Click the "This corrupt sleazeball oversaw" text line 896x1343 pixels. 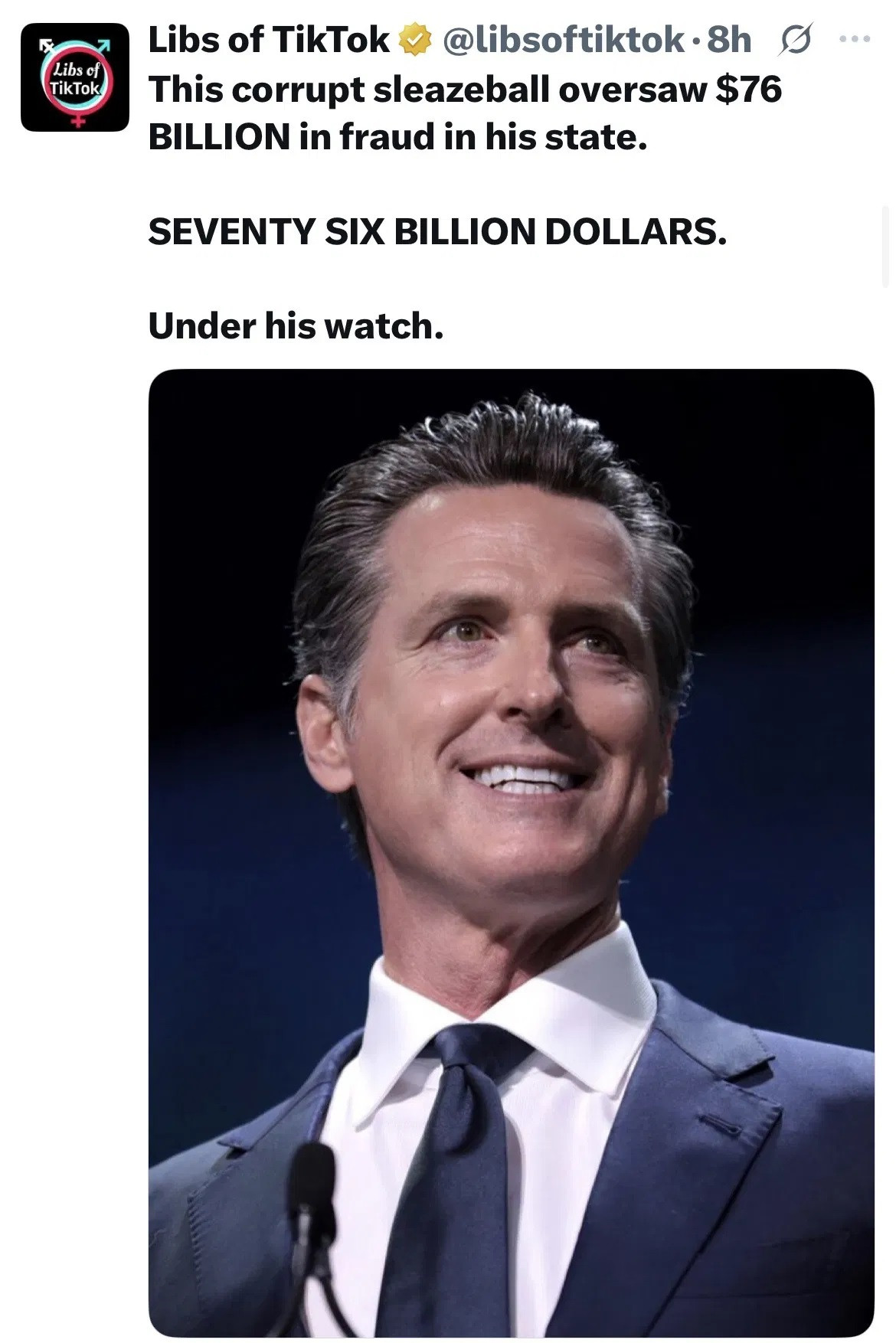pyautogui.click(x=427, y=90)
